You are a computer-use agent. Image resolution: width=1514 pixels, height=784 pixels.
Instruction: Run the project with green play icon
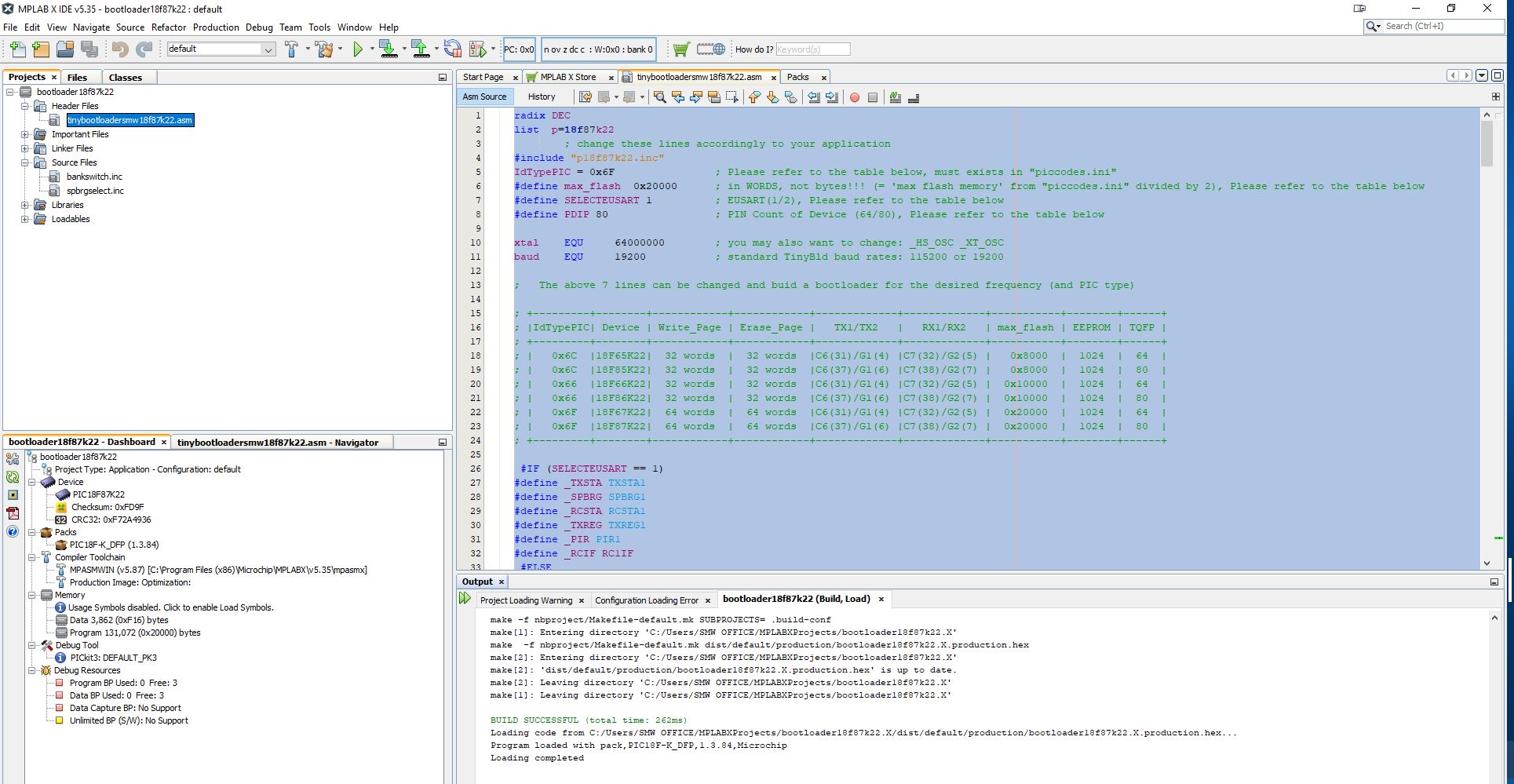358,49
